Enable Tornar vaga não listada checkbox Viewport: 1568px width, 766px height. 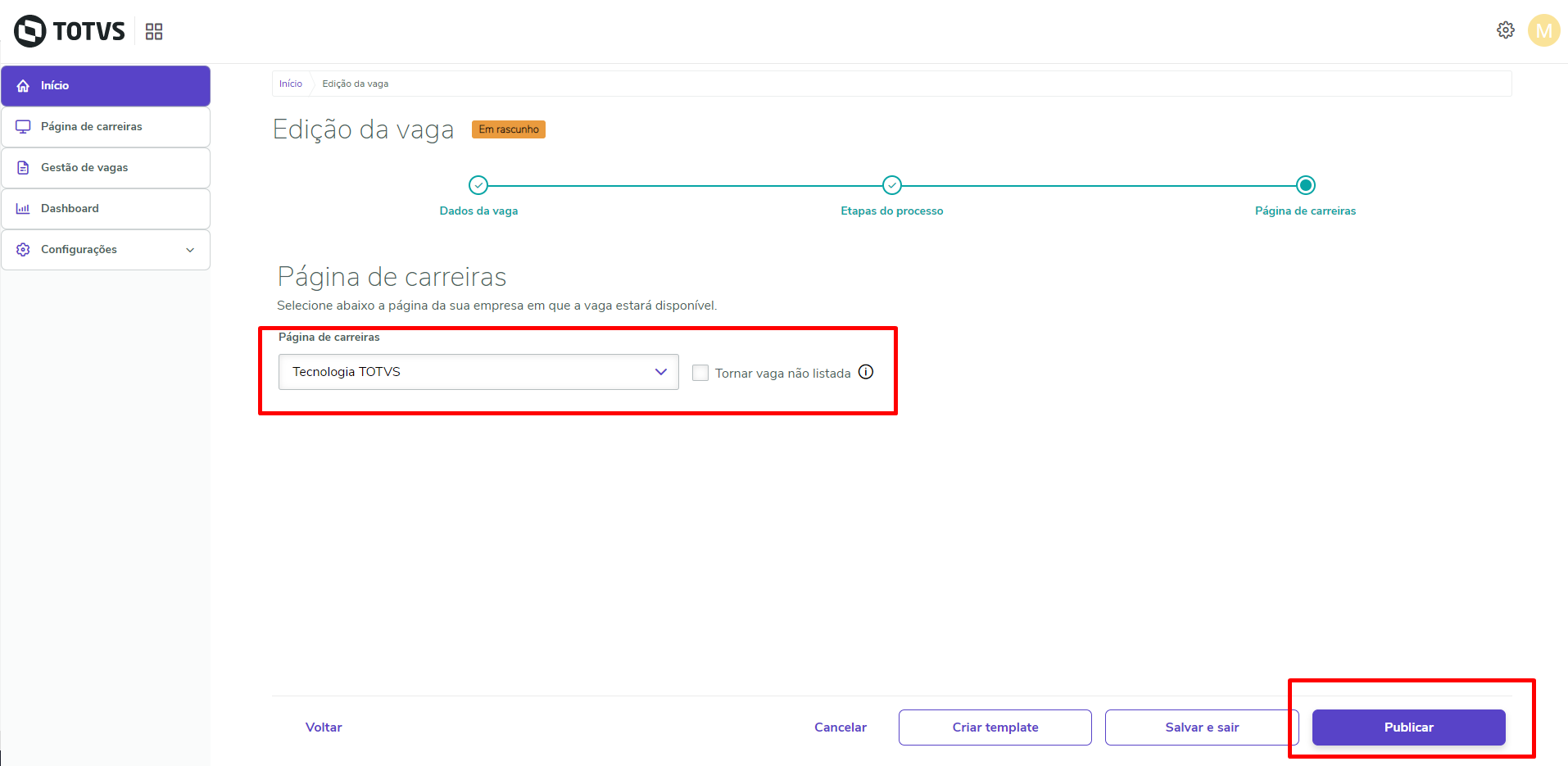click(700, 373)
